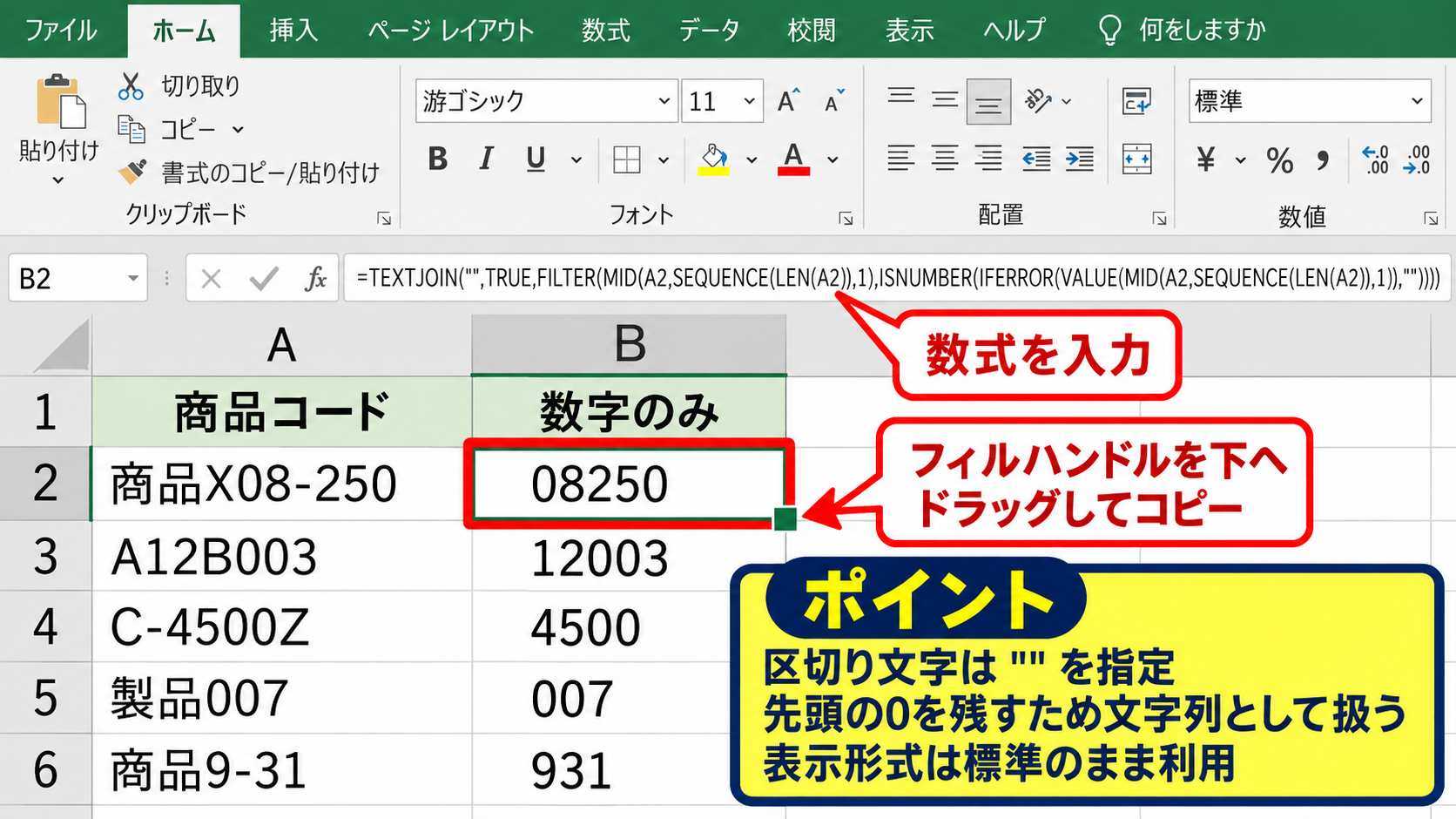Decrease indent icon
The height and width of the screenshot is (819, 1456).
1036,159
